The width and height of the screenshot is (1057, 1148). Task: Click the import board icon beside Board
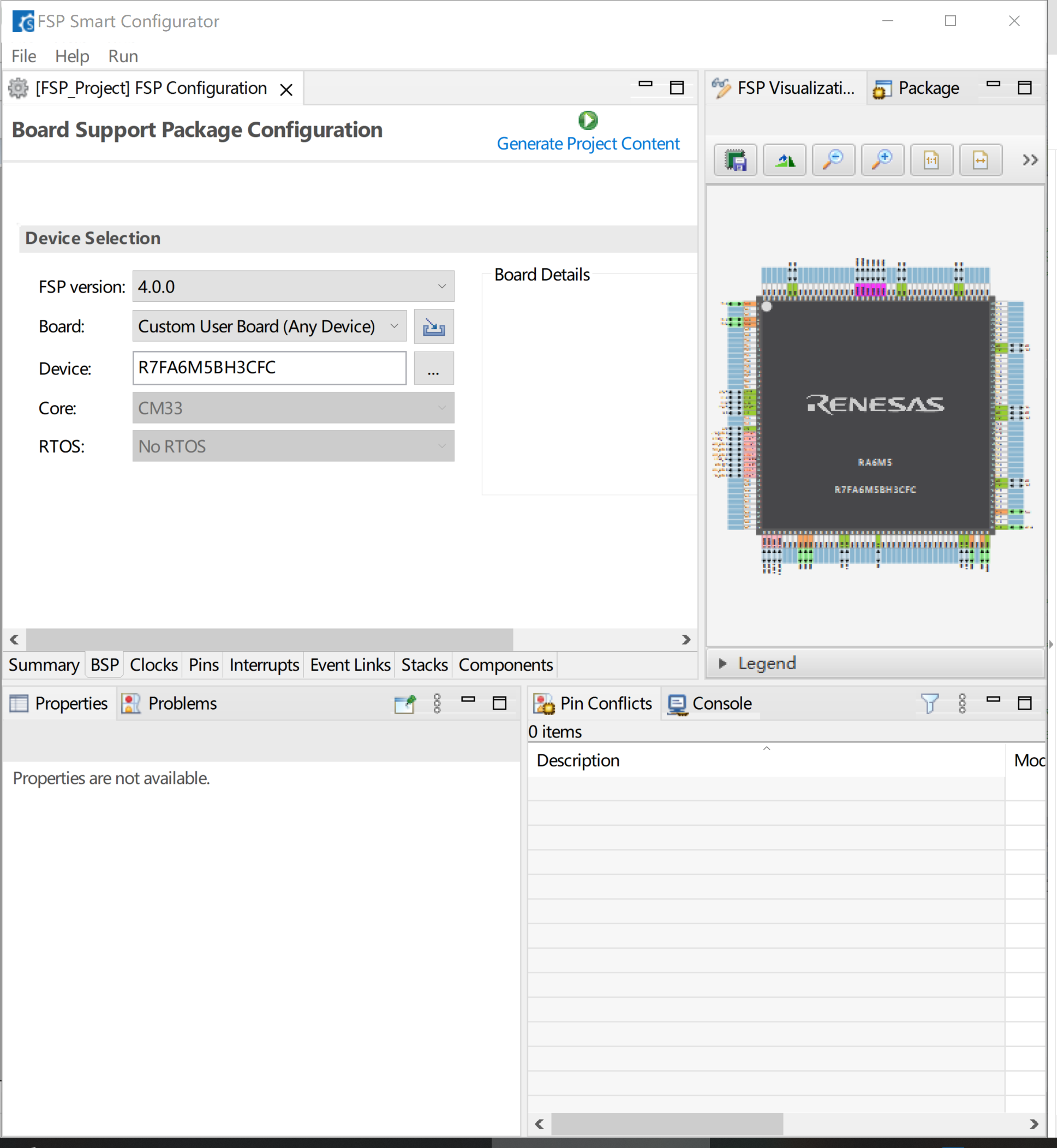coord(434,327)
